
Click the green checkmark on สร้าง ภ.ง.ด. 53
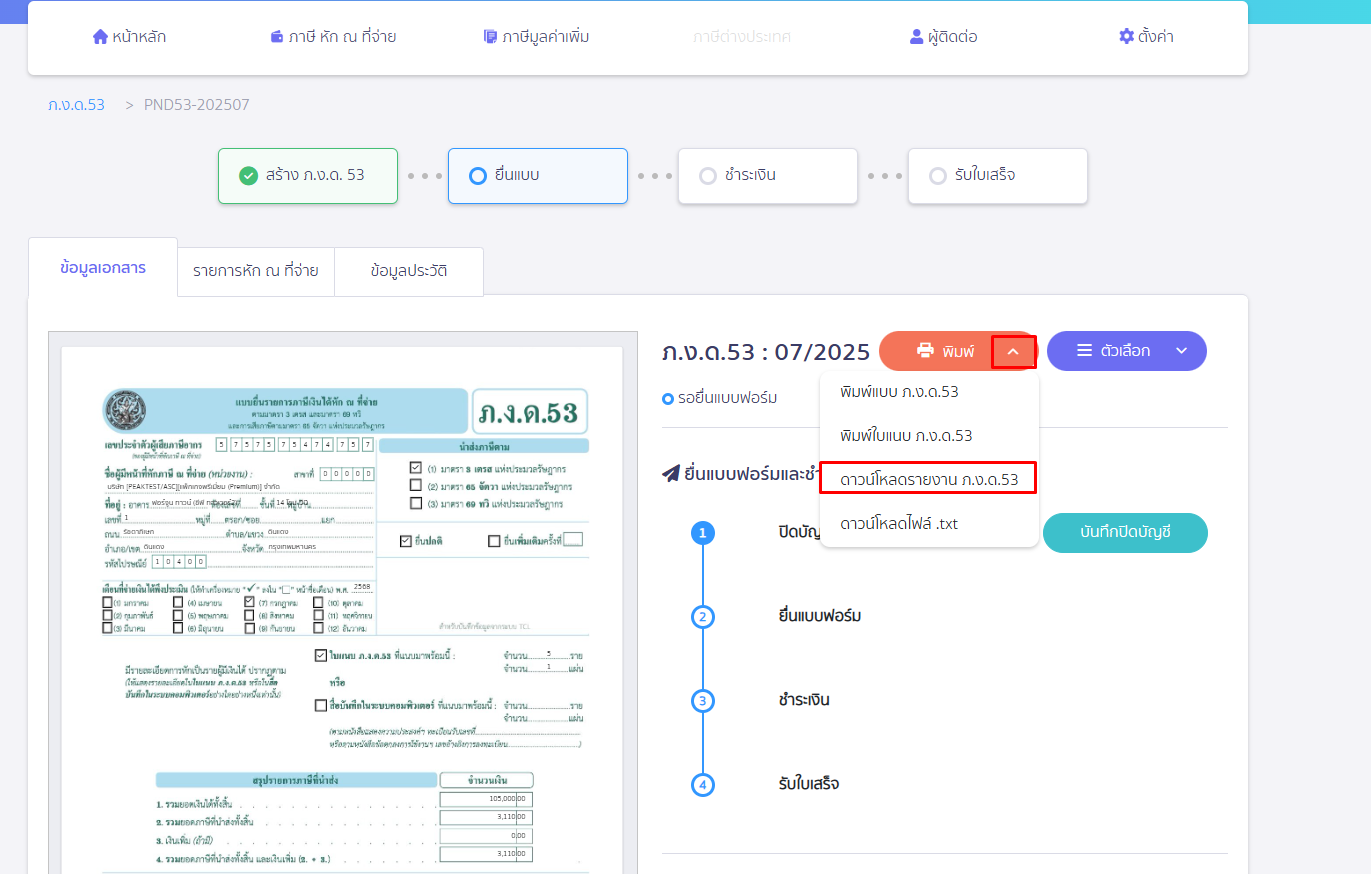coord(249,176)
